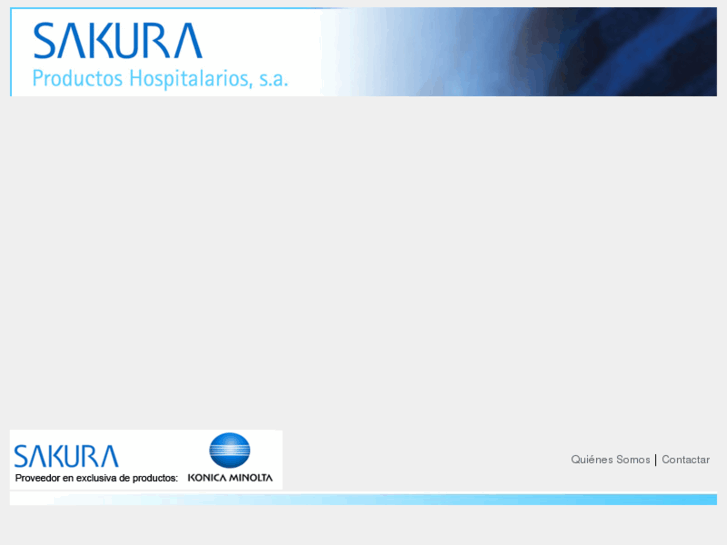Open the Contactar link
This screenshot has width=727, height=545.
[685, 460]
